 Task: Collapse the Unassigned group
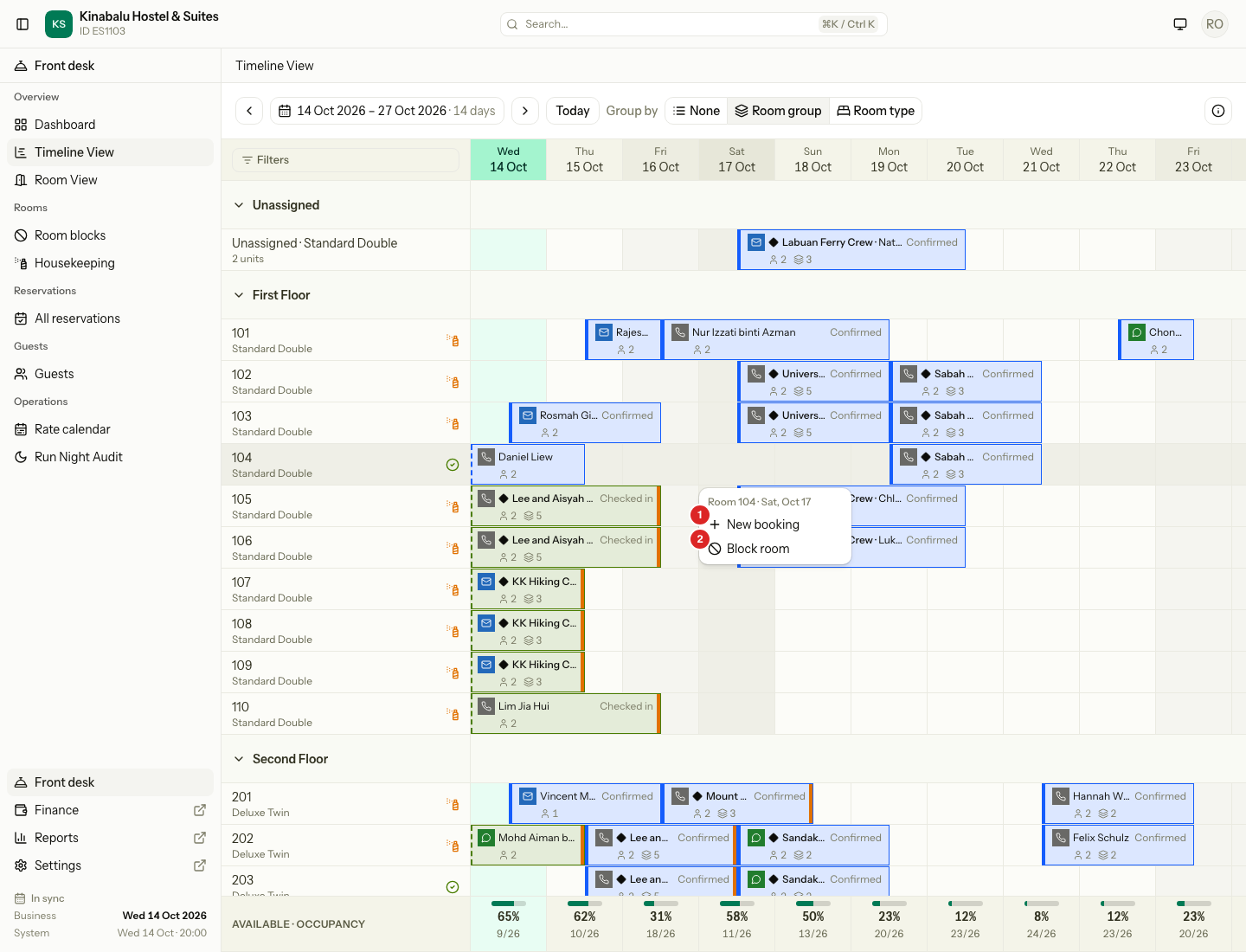pos(239,205)
